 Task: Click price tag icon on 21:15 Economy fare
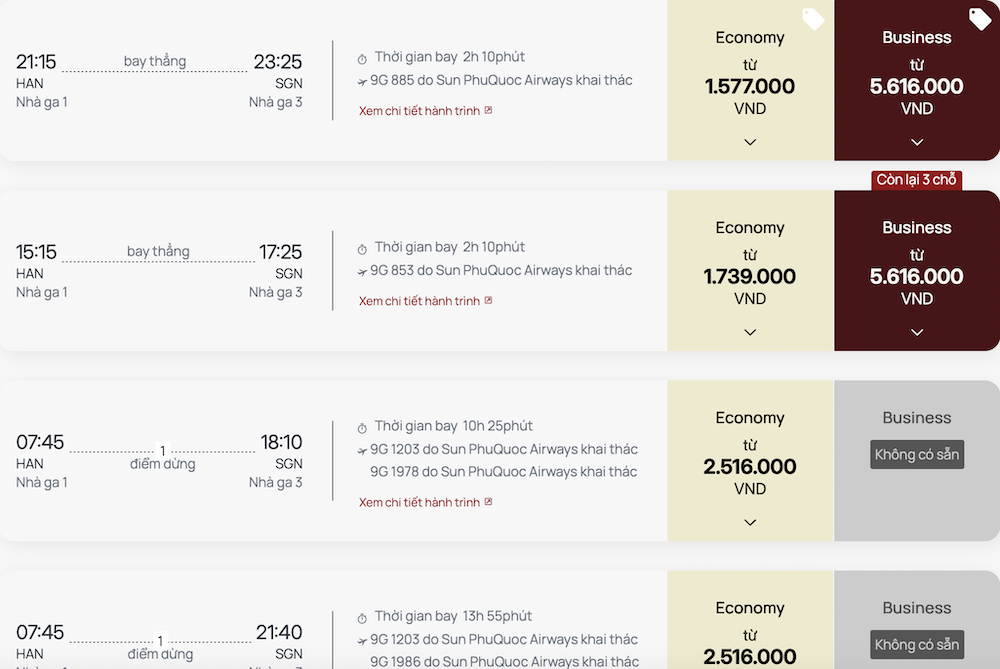point(813,19)
